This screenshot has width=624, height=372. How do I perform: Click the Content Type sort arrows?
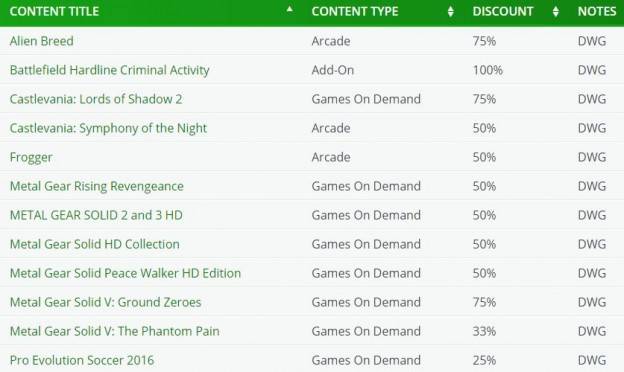click(x=450, y=11)
